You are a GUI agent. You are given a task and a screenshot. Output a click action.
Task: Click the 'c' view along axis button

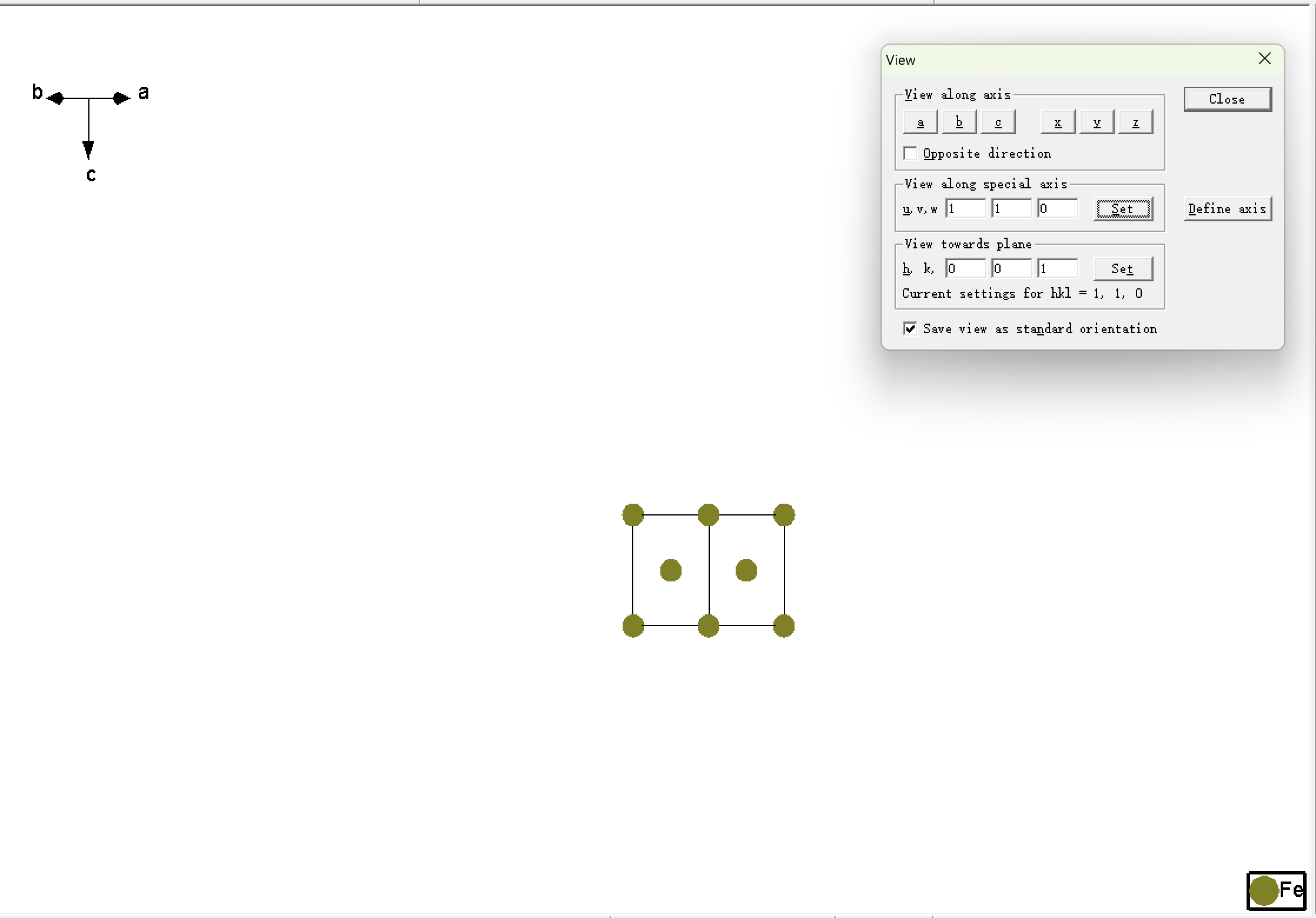coord(998,122)
